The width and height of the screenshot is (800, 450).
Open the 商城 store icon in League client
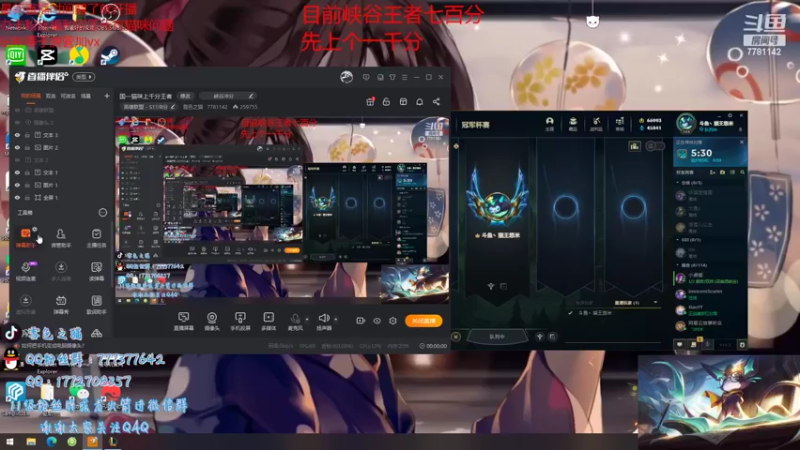coord(619,123)
